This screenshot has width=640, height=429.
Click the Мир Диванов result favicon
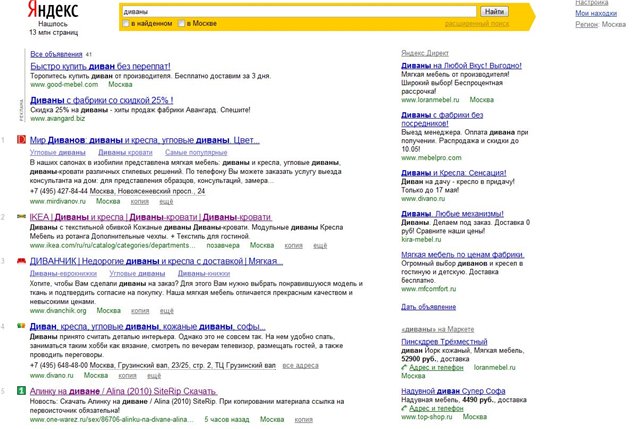click(21, 140)
